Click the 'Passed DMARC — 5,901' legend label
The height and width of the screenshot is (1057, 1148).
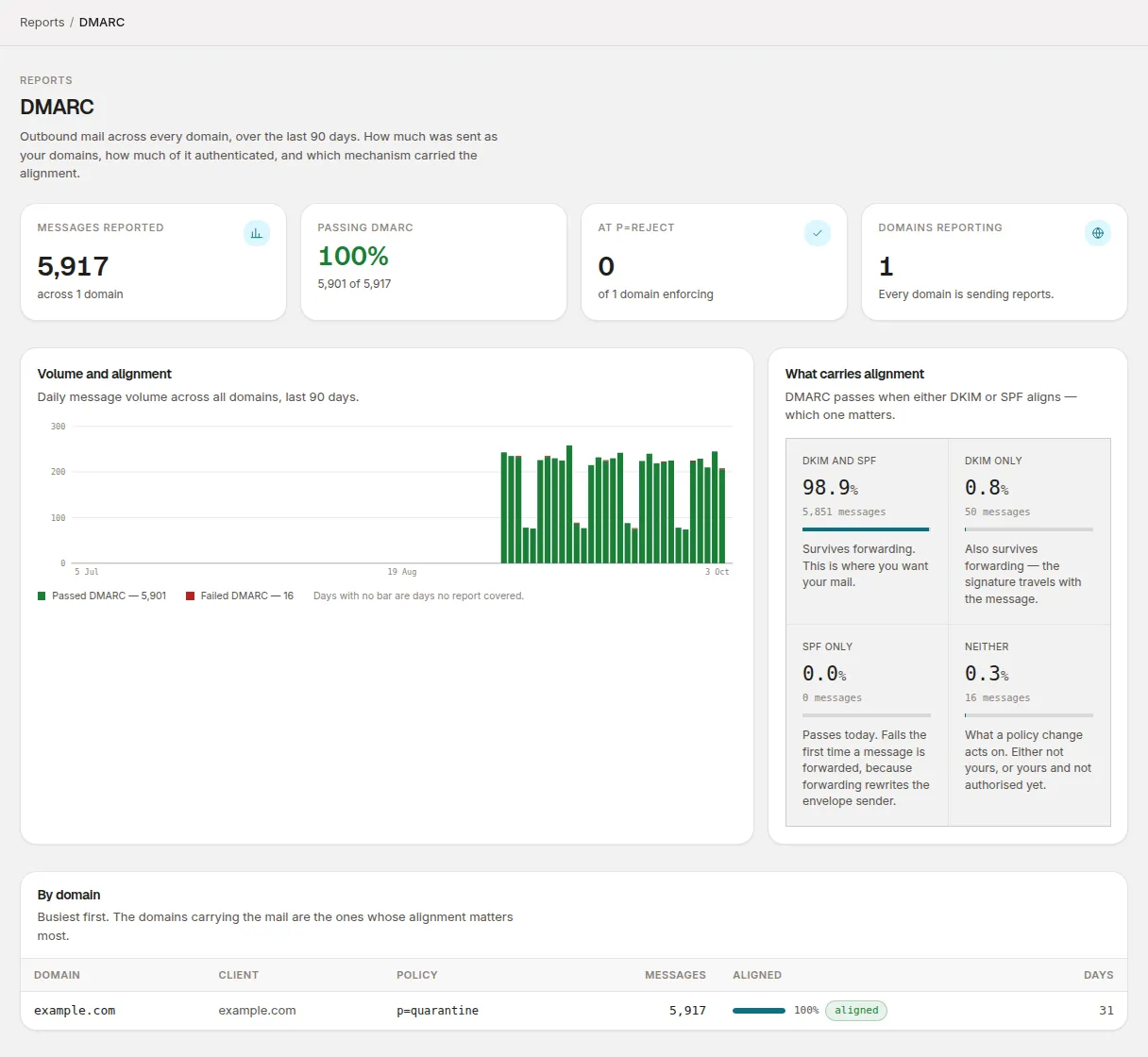[109, 596]
